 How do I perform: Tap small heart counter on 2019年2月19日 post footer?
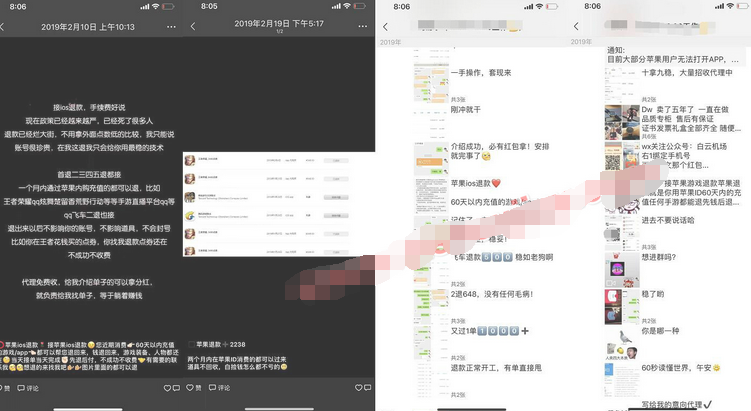(x=358, y=388)
